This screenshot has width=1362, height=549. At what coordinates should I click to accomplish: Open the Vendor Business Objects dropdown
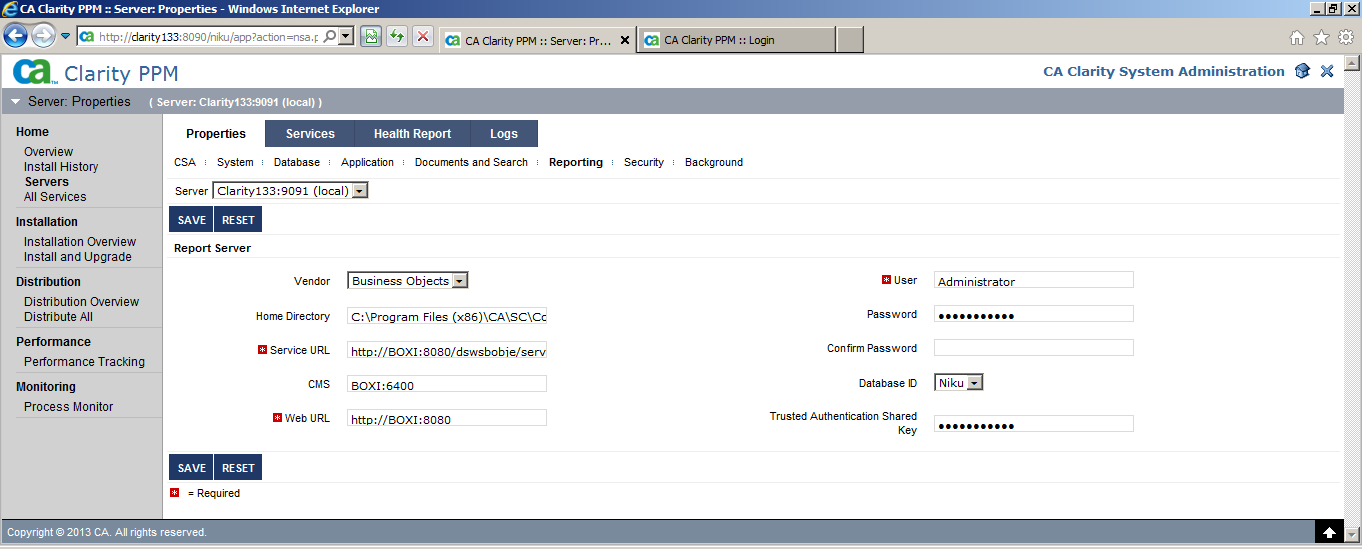(x=408, y=281)
